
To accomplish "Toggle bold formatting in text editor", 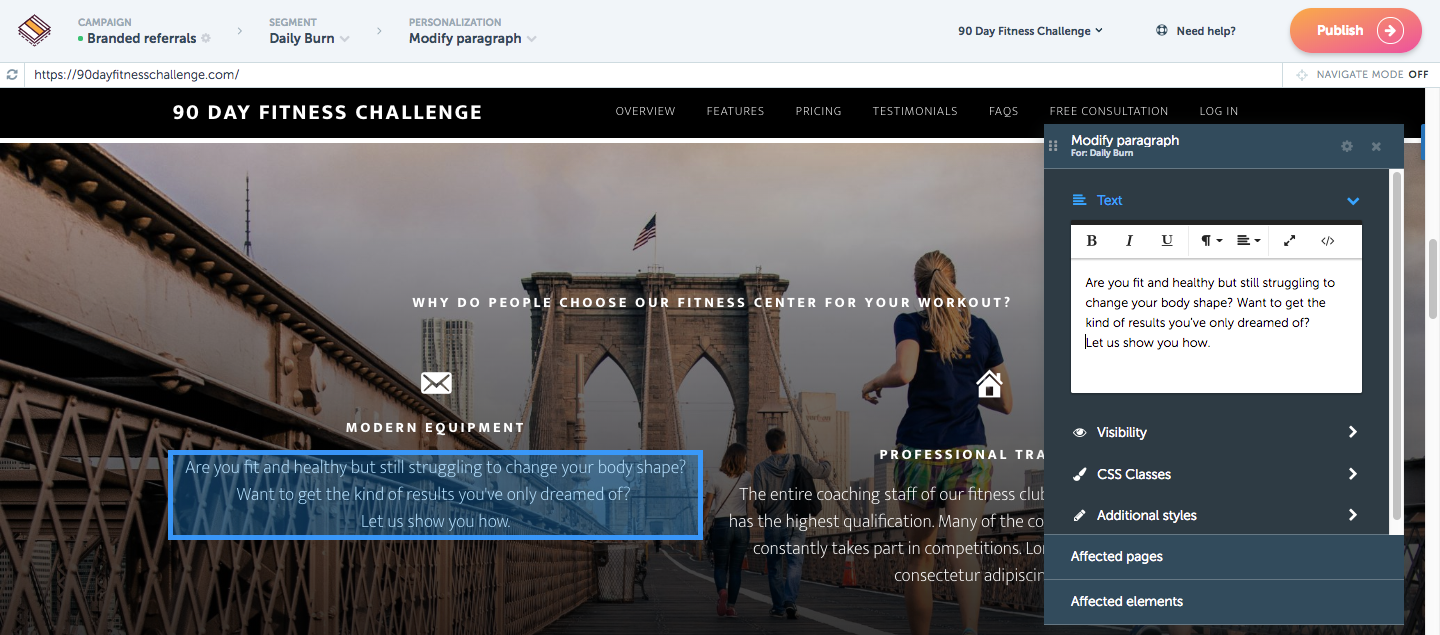I will (1092, 241).
